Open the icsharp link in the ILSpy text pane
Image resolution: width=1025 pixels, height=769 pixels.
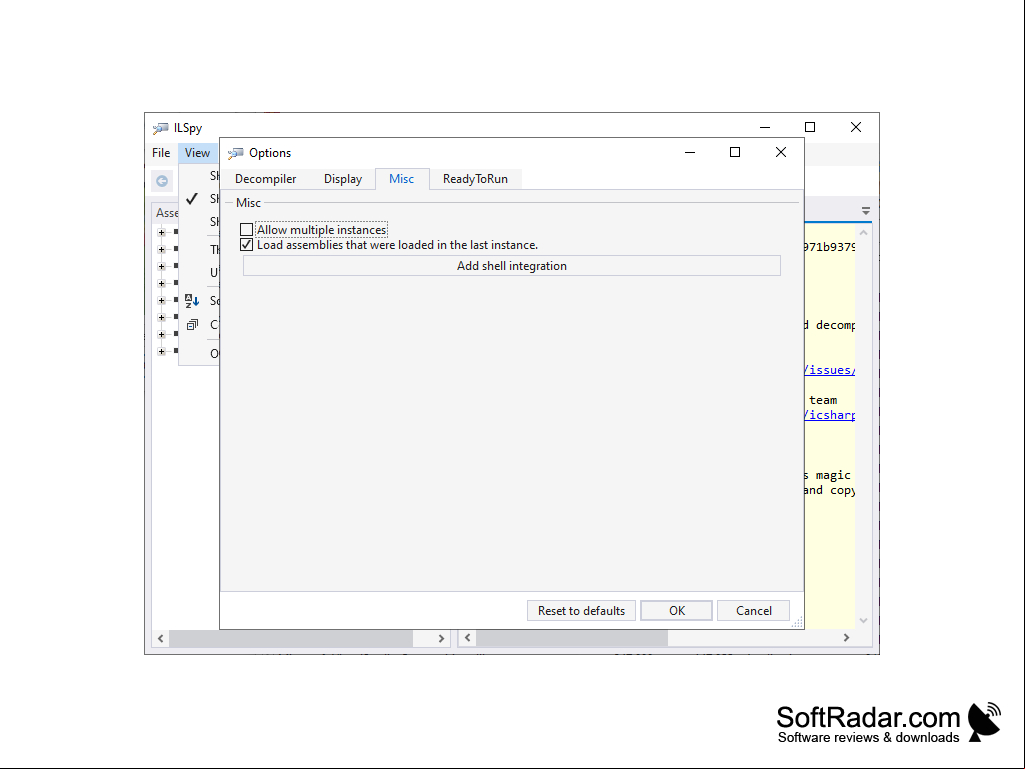coord(830,415)
